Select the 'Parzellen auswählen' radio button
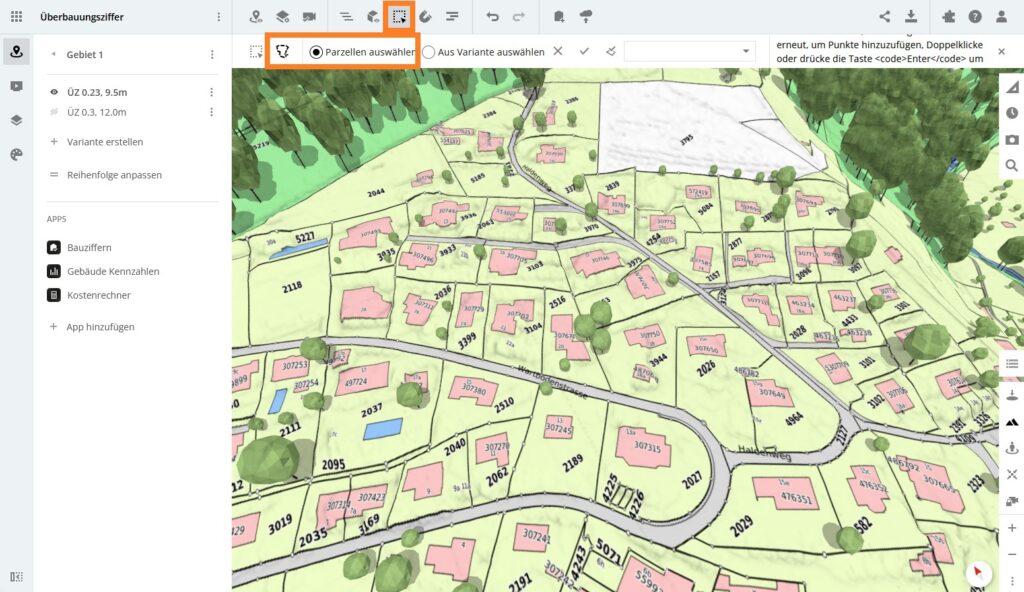 click(x=317, y=52)
